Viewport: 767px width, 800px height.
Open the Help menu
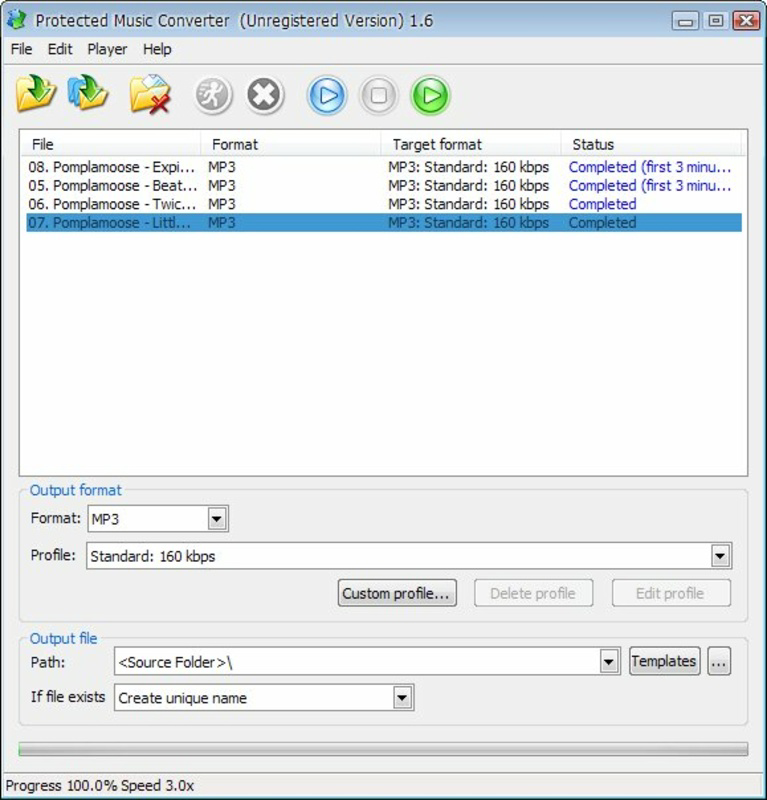[157, 49]
